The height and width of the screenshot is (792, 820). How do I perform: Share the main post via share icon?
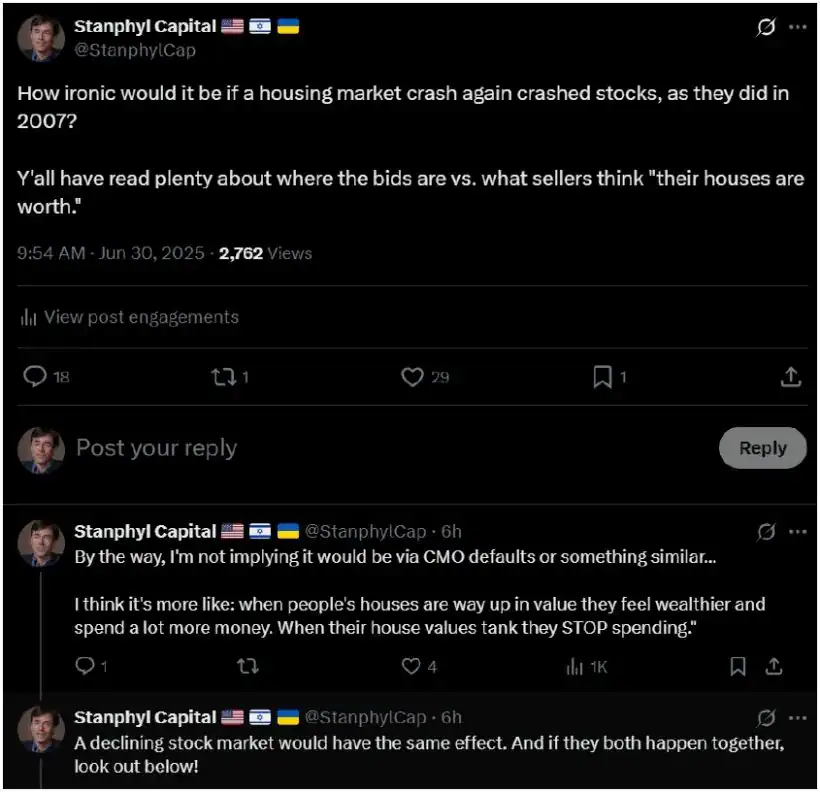790,377
